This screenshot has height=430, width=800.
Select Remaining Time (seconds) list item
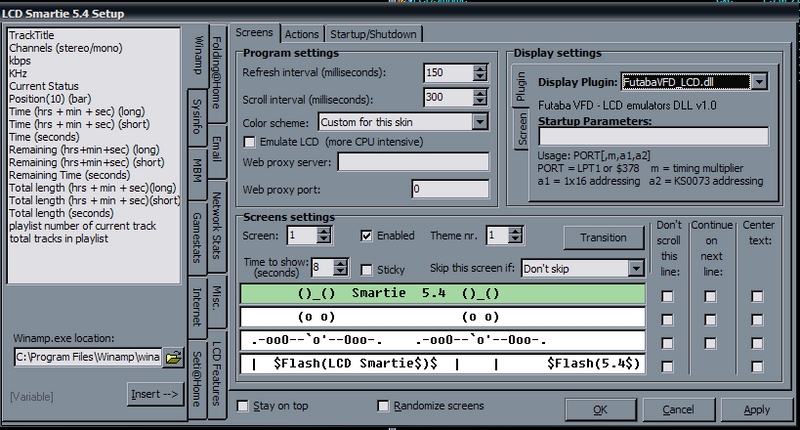tap(69, 175)
